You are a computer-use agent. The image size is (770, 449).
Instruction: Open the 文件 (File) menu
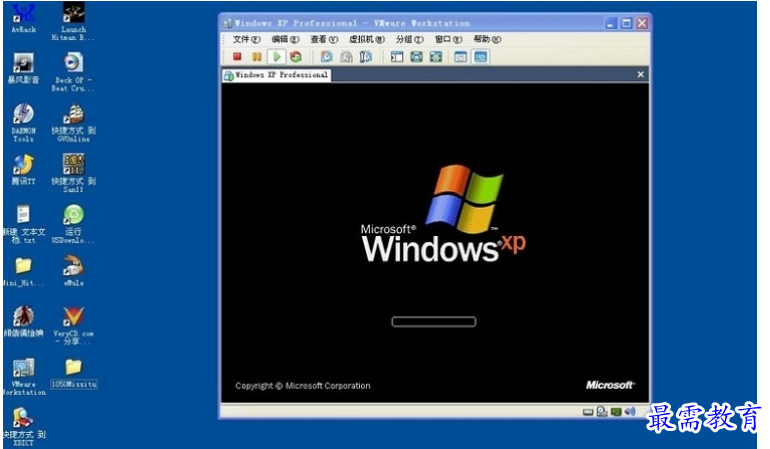pos(247,39)
